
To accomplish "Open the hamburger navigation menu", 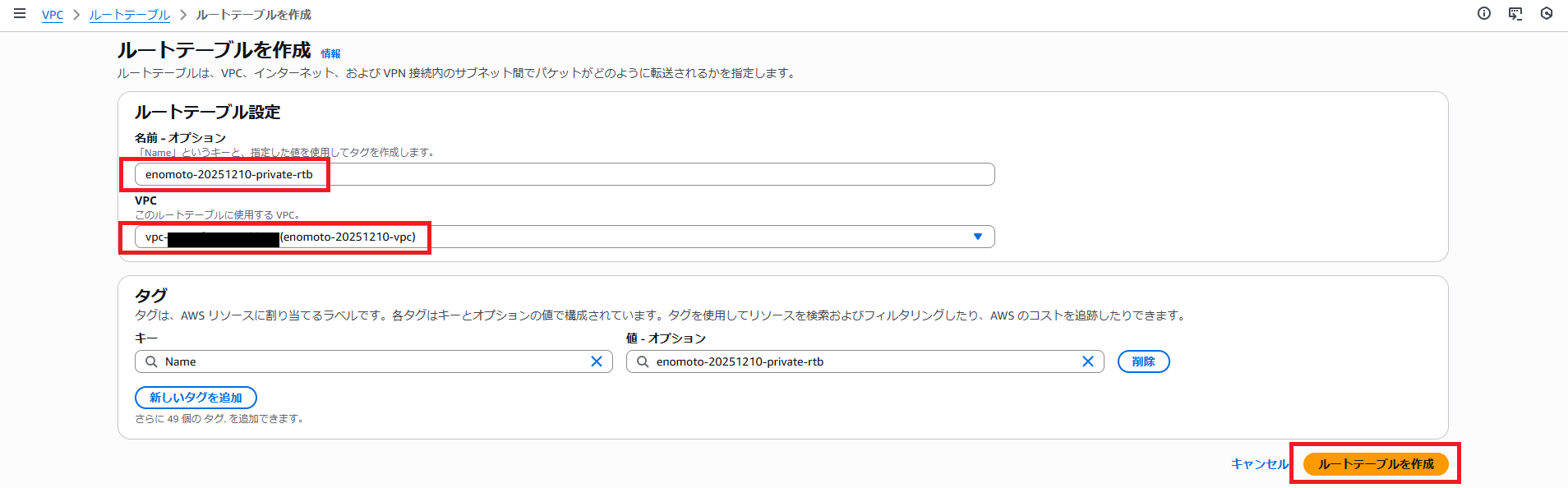I will [20, 14].
